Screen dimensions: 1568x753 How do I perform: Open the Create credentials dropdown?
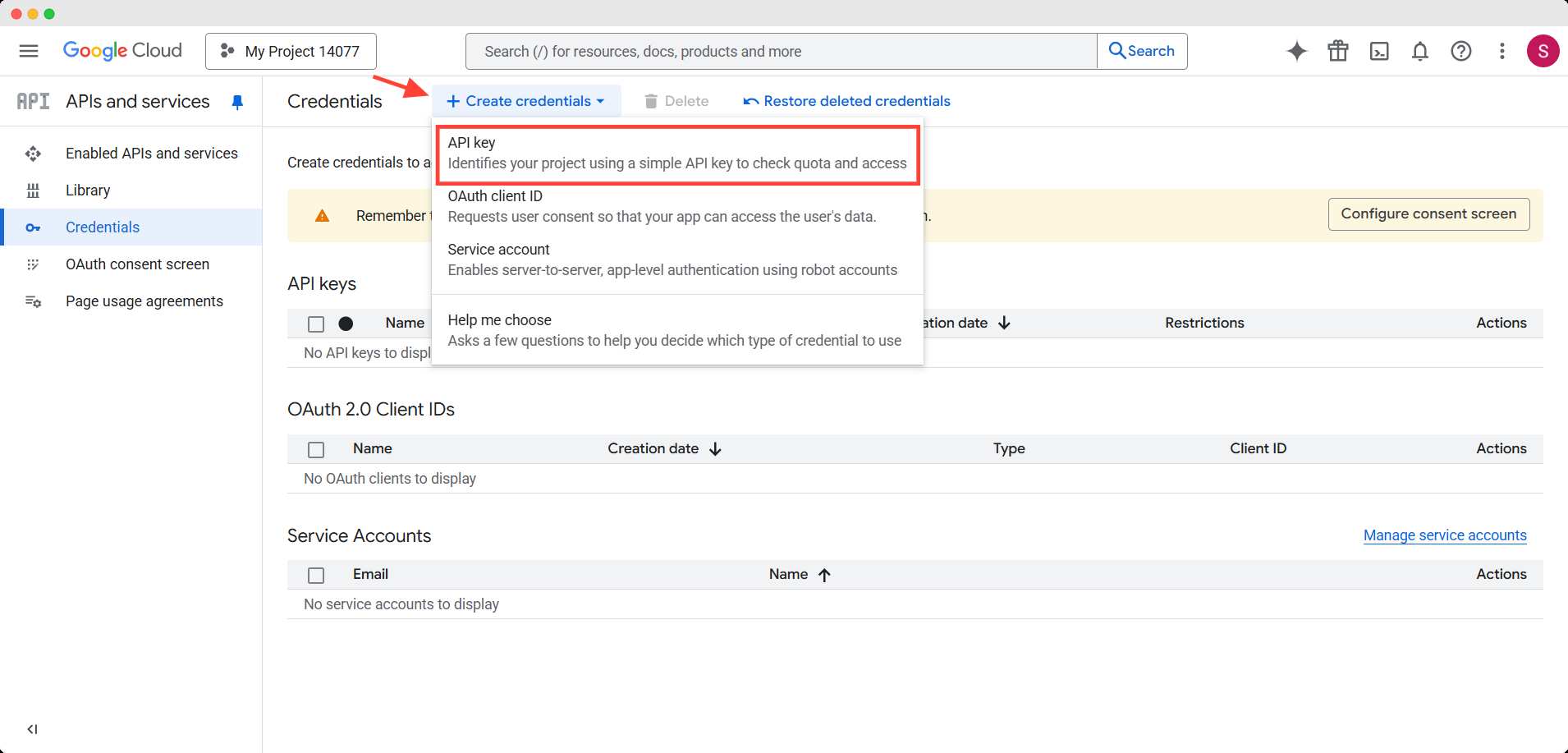525,100
